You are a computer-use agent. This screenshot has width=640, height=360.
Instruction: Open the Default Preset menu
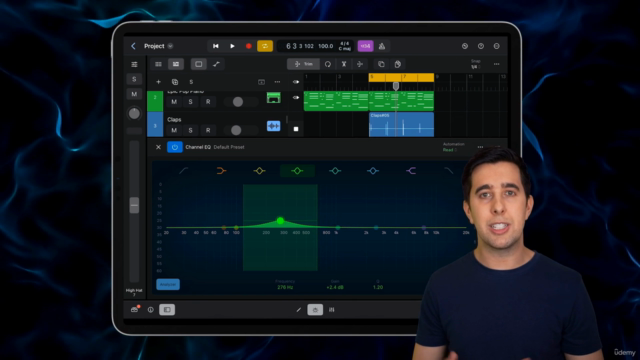tap(229, 147)
